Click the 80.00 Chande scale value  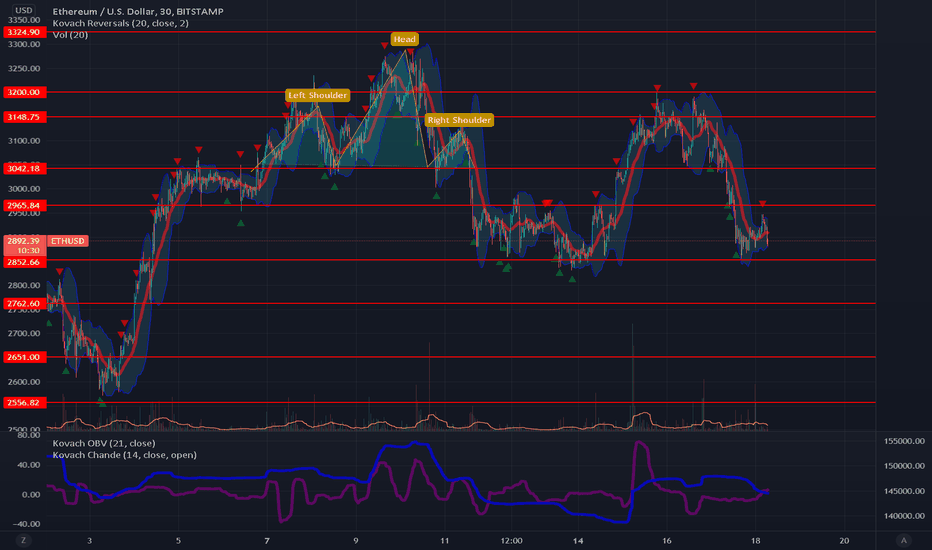[29, 435]
